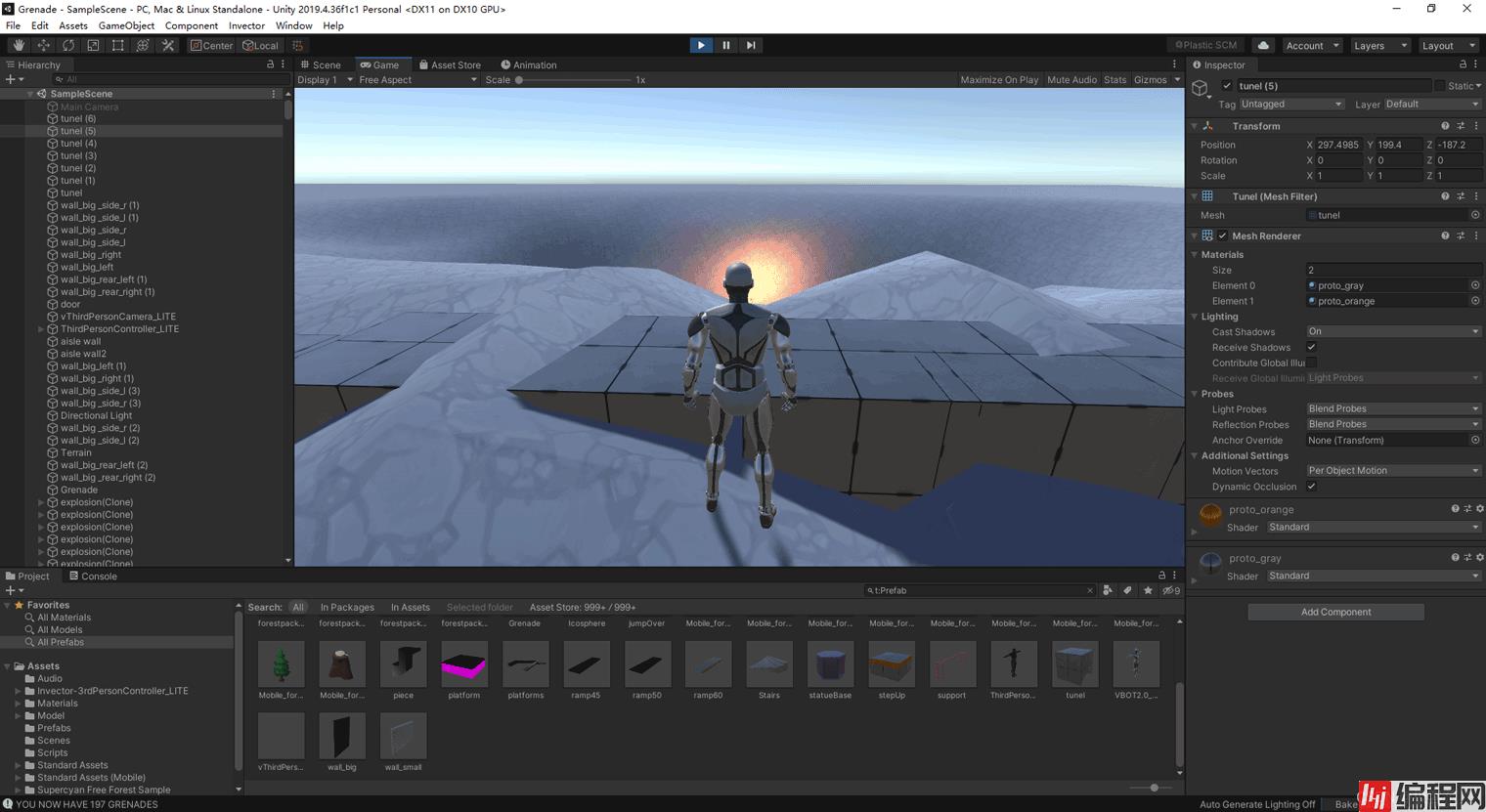Toggle Maximize On Play
This screenshot has width=1486, height=812.
coord(999,80)
